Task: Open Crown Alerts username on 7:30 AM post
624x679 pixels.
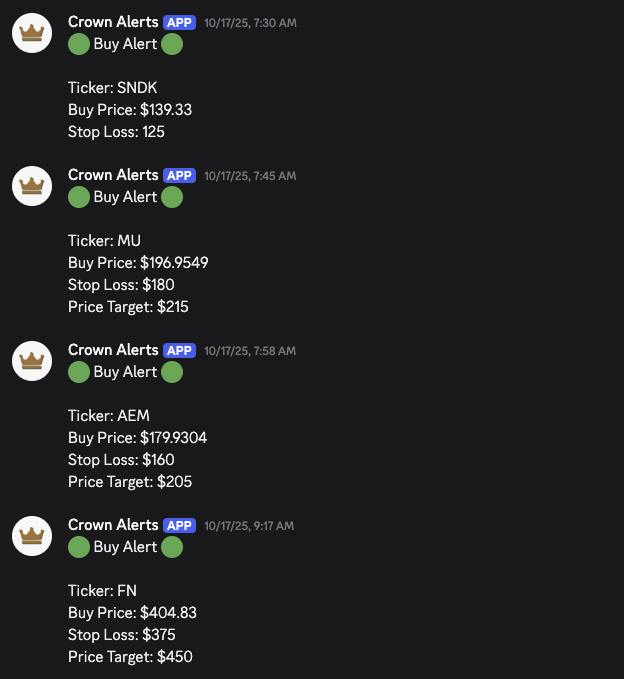Action: point(113,22)
